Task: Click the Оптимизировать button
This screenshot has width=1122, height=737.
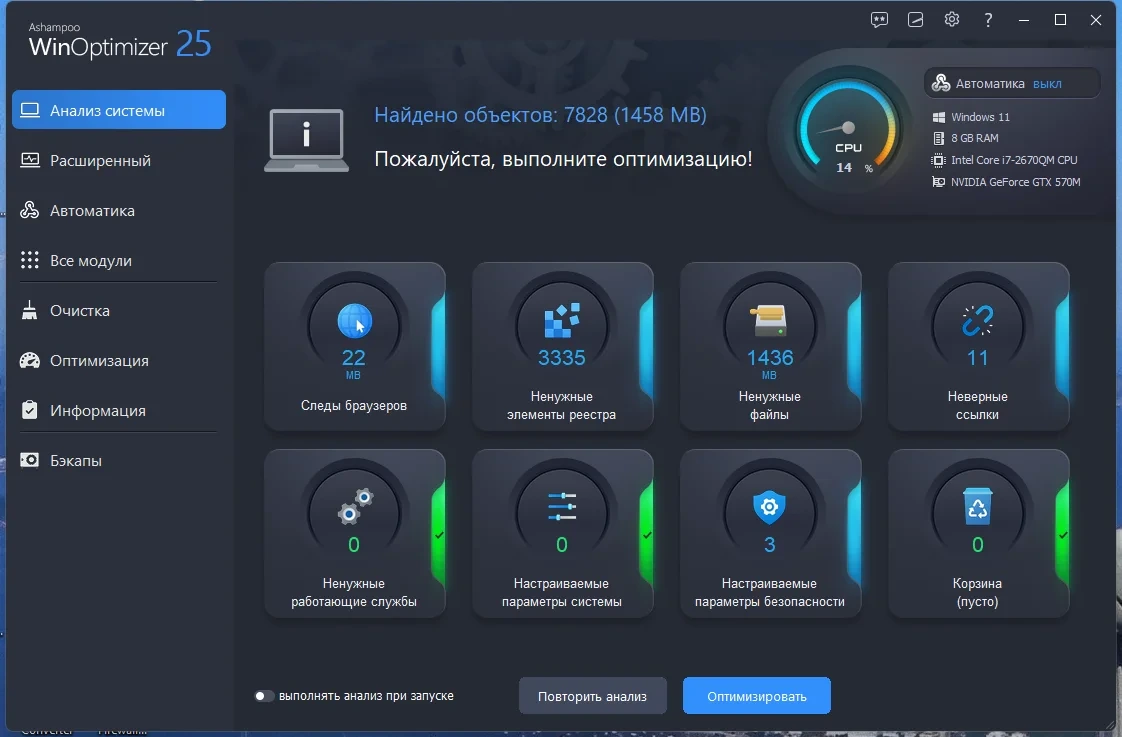Action: tap(757, 696)
